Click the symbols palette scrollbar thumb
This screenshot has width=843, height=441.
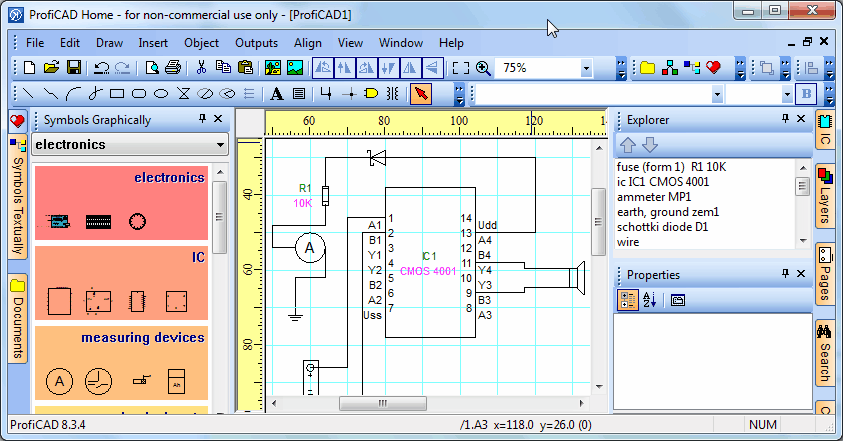(219, 217)
